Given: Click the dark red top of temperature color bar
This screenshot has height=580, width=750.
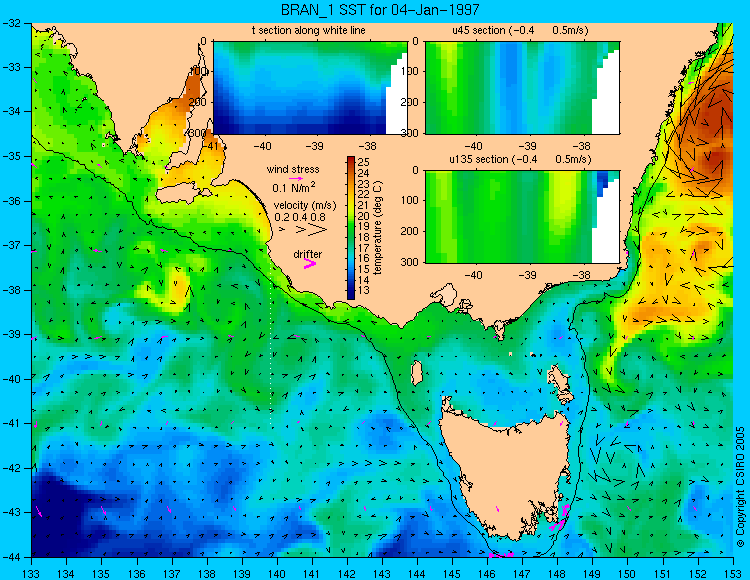Looking at the screenshot, I should (x=351, y=160).
